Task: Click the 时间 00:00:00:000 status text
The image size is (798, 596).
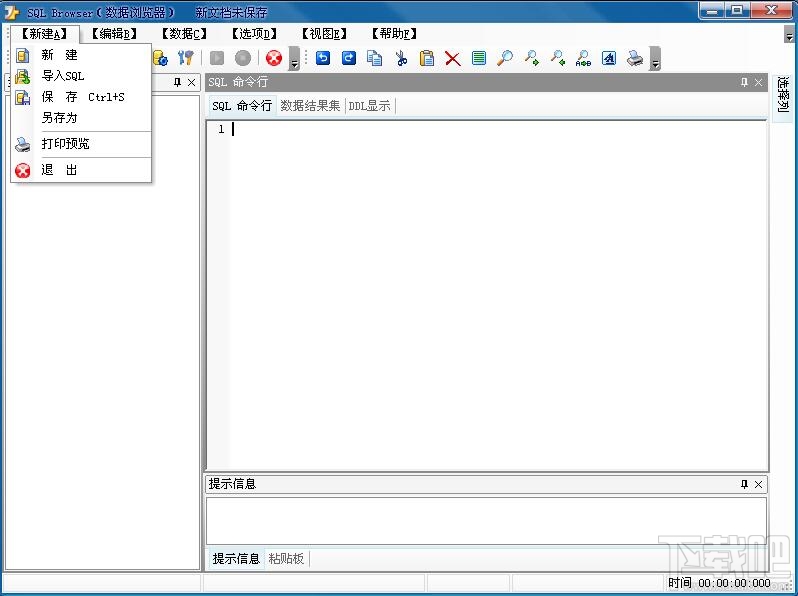Action: 719,583
